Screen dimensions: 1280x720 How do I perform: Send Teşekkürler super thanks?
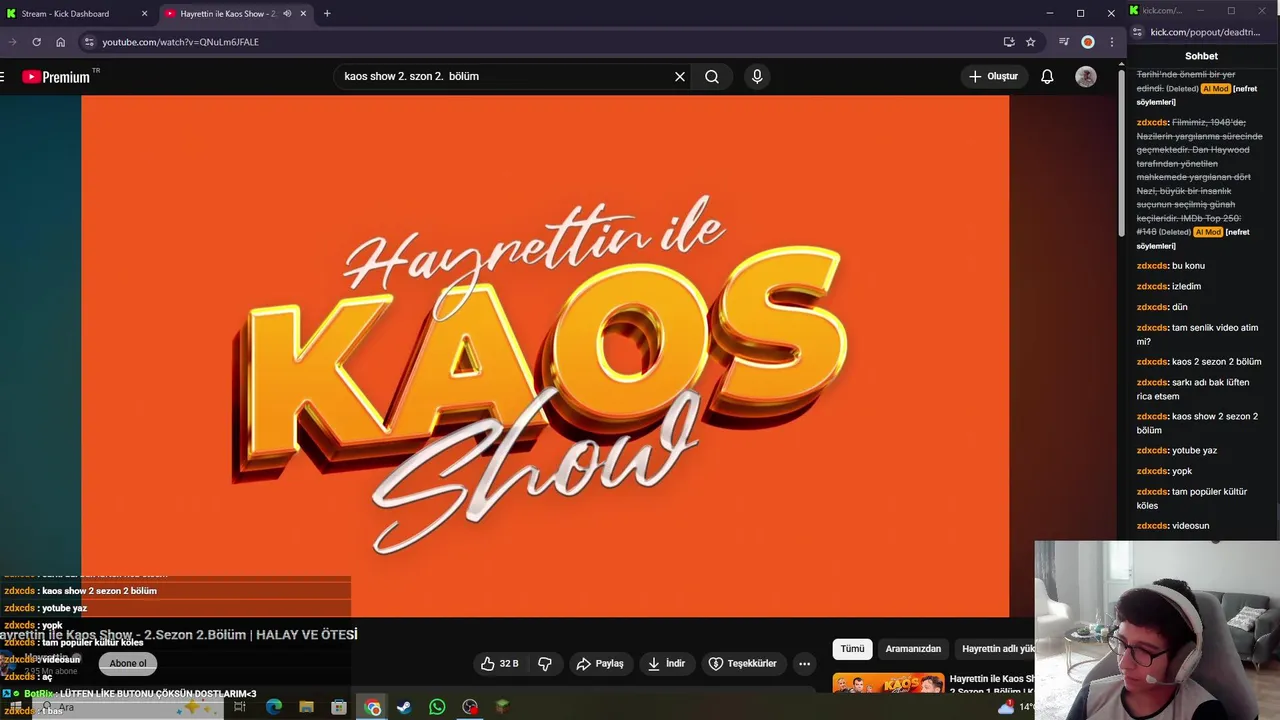click(x=743, y=663)
